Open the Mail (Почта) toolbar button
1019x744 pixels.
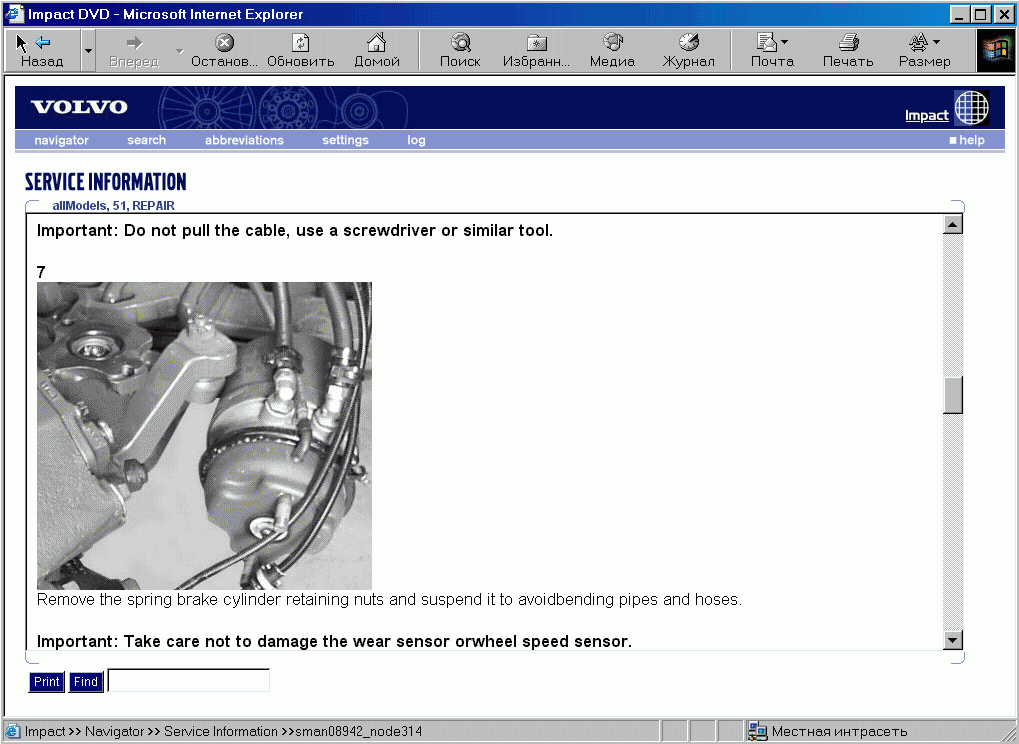point(772,51)
